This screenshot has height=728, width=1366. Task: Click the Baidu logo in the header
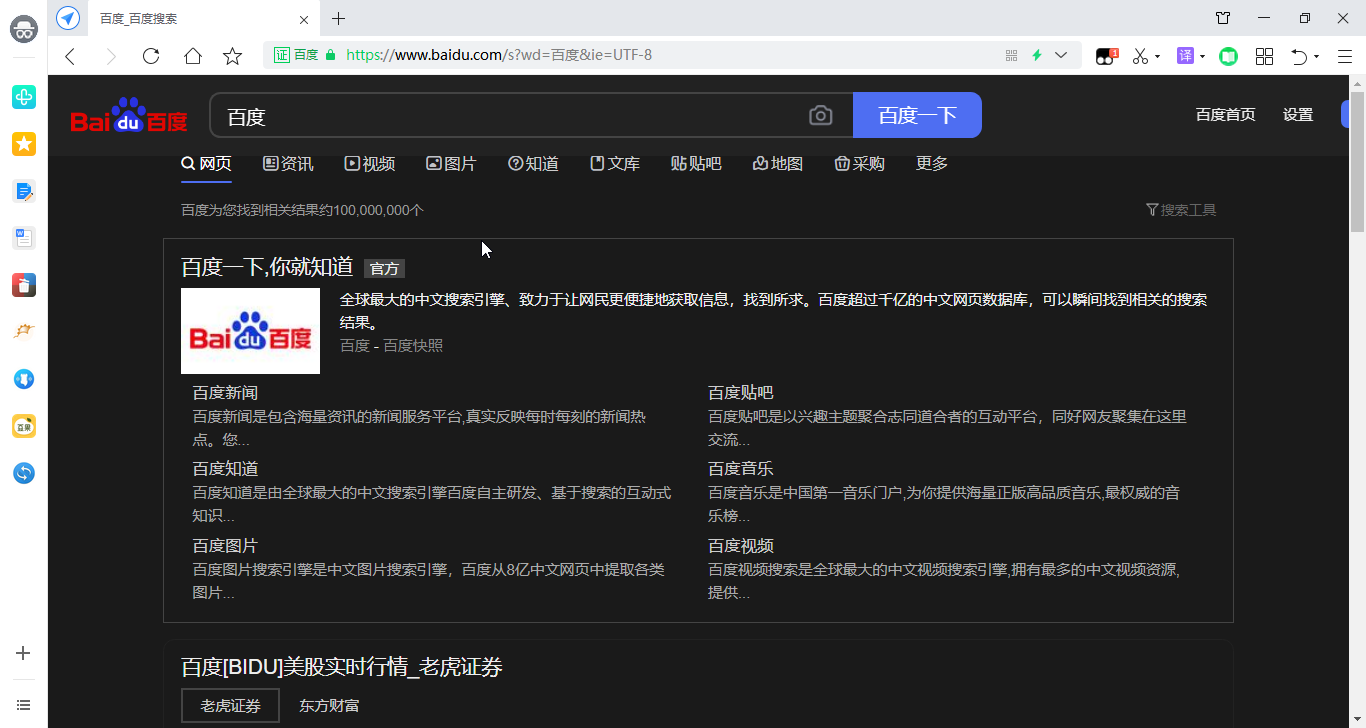click(129, 115)
